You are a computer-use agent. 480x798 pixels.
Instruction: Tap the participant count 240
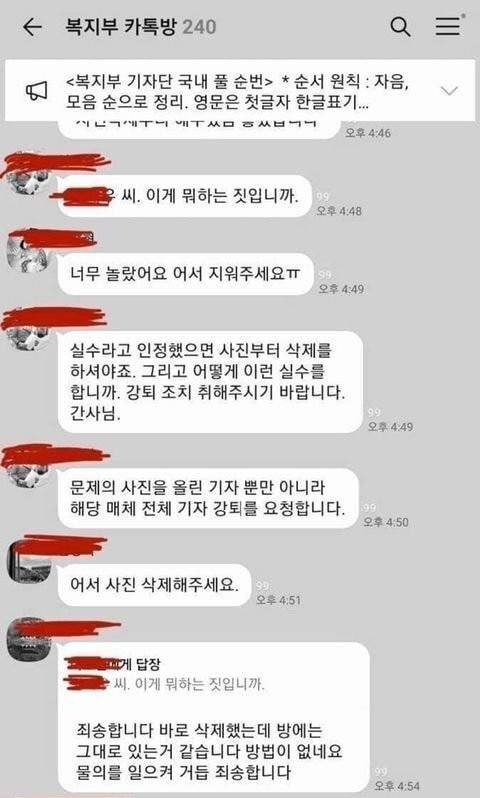(200, 27)
